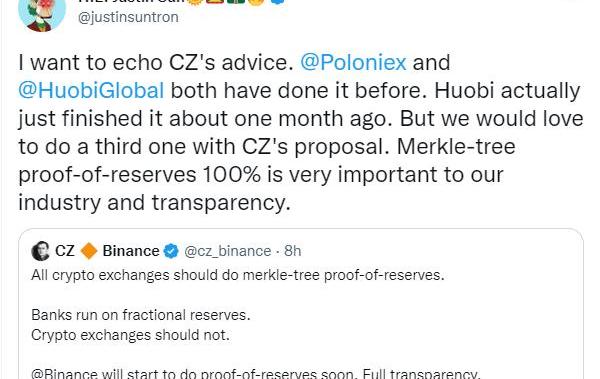Screen dimensions: 600x379
Task: Click the bold Binance name in the quoted tweet
Action: pyautogui.click(x=131, y=251)
